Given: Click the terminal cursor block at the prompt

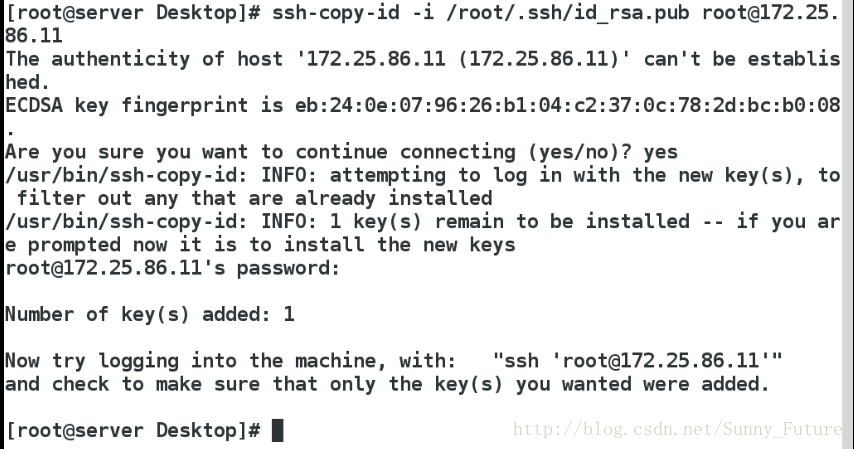Looking at the screenshot, I should coord(277,430).
